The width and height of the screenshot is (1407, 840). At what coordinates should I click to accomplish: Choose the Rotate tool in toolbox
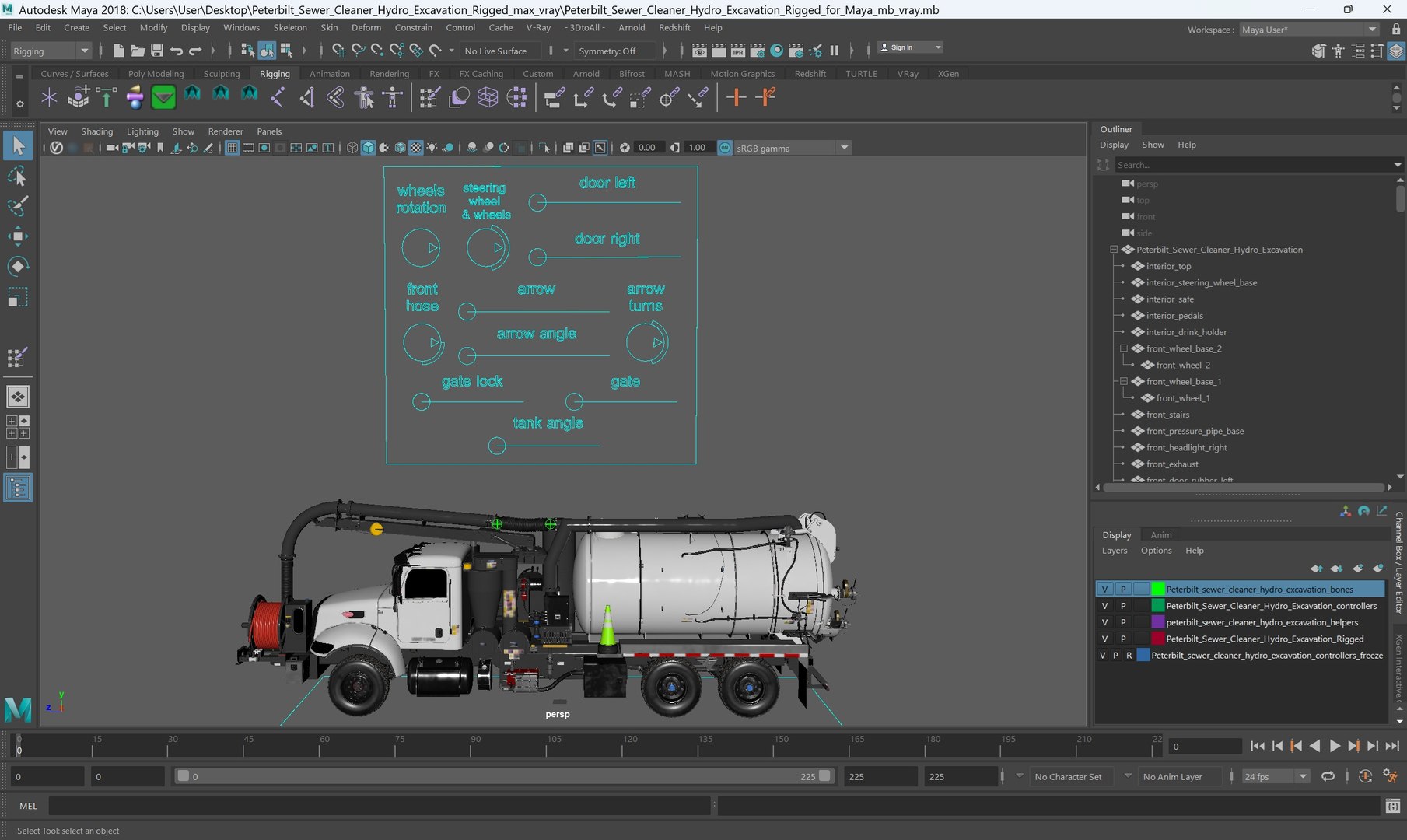coord(18,267)
